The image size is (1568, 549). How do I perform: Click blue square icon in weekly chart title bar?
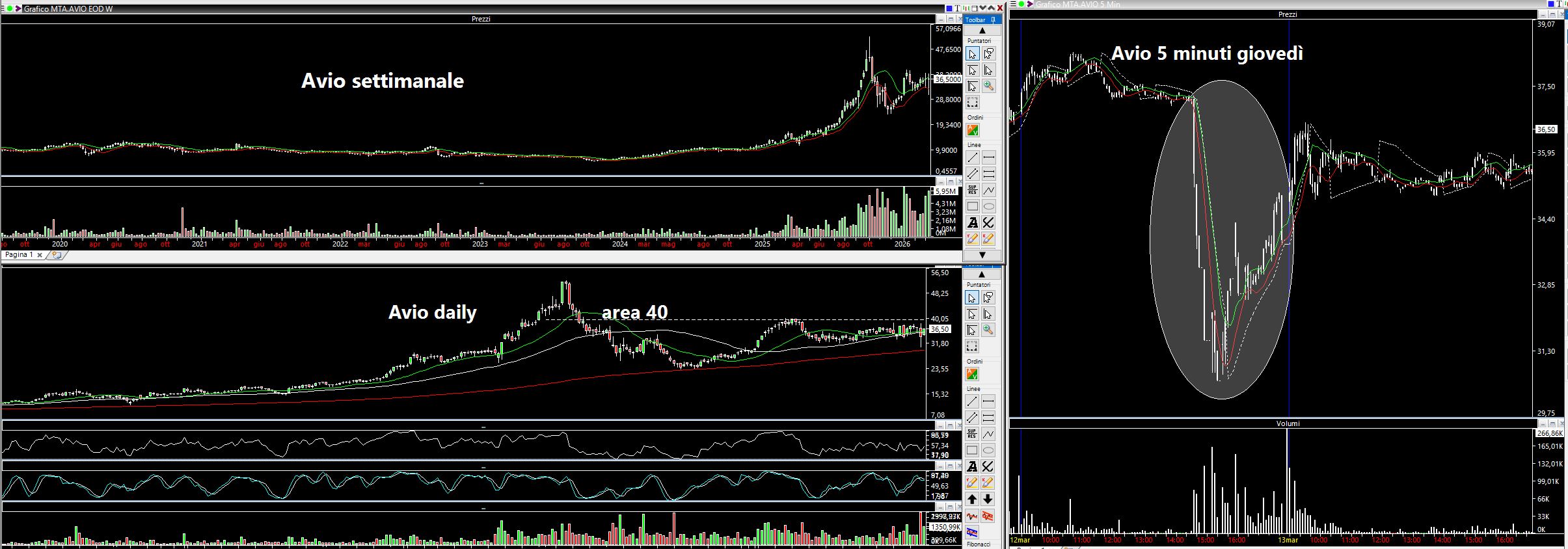(x=949, y=8)
